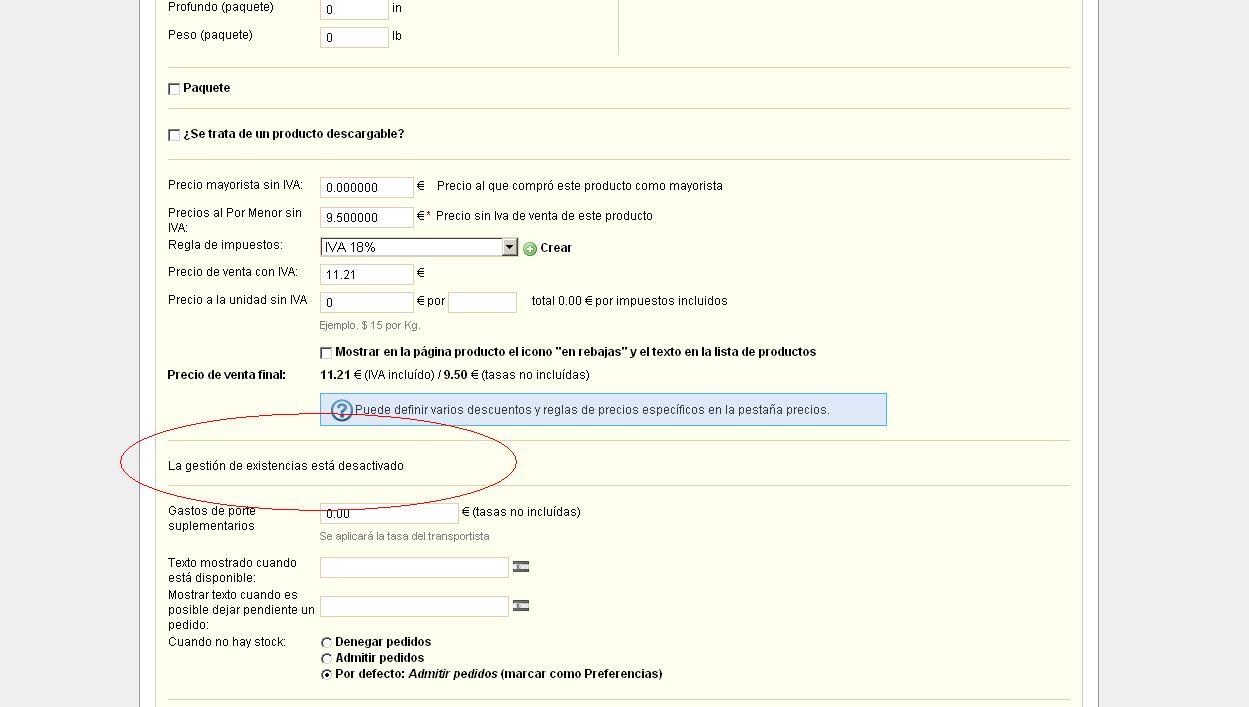Click the Crear tax rule link
This screenshot has height=707, width=1249.
click(x=556, y=248)
